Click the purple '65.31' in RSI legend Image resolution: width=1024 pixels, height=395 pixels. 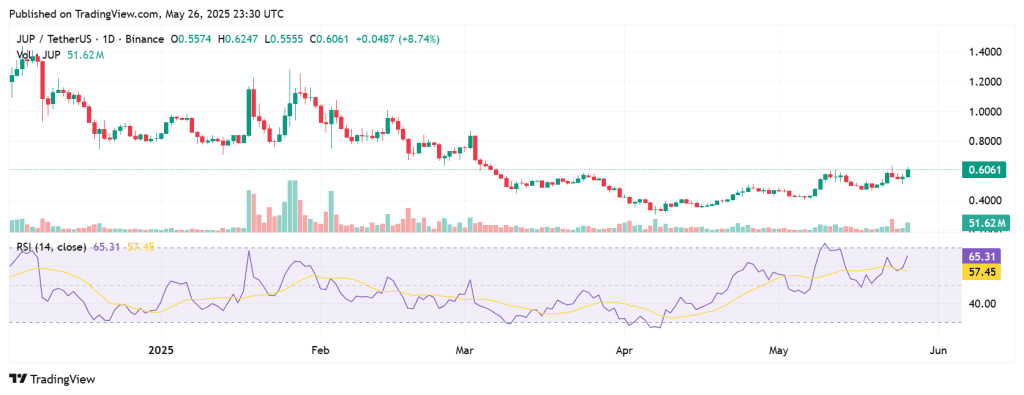point(106,247)
